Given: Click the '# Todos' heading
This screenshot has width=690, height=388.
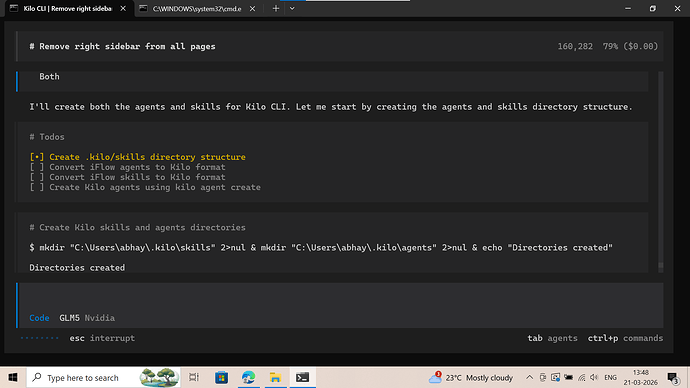Looking at the screenshot, I should point(47,137).
